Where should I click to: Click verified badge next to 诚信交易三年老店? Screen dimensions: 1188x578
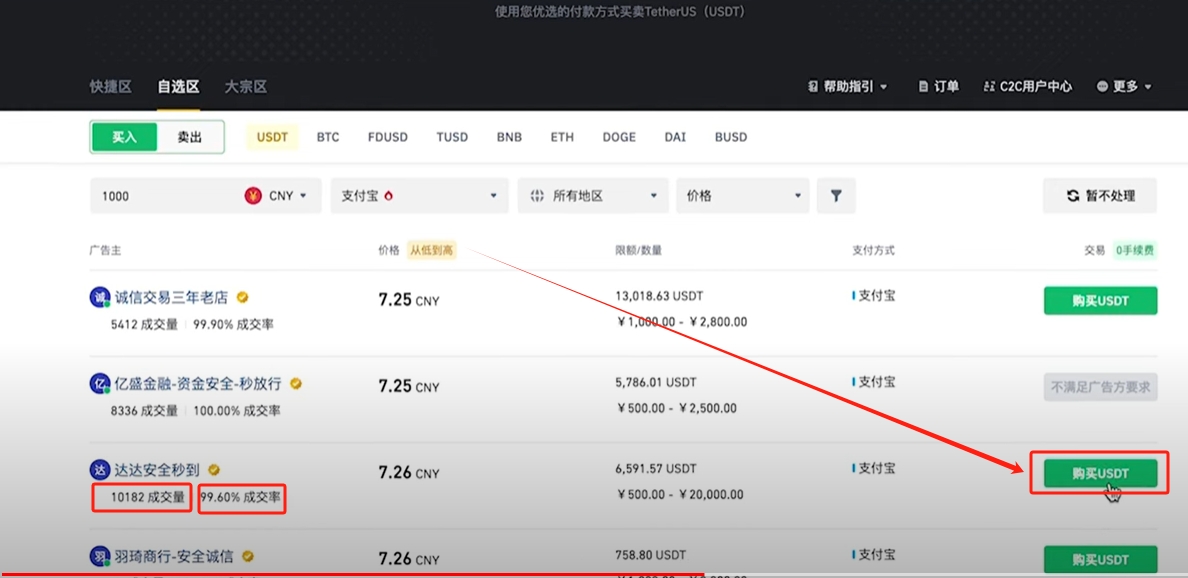point(242,297)
